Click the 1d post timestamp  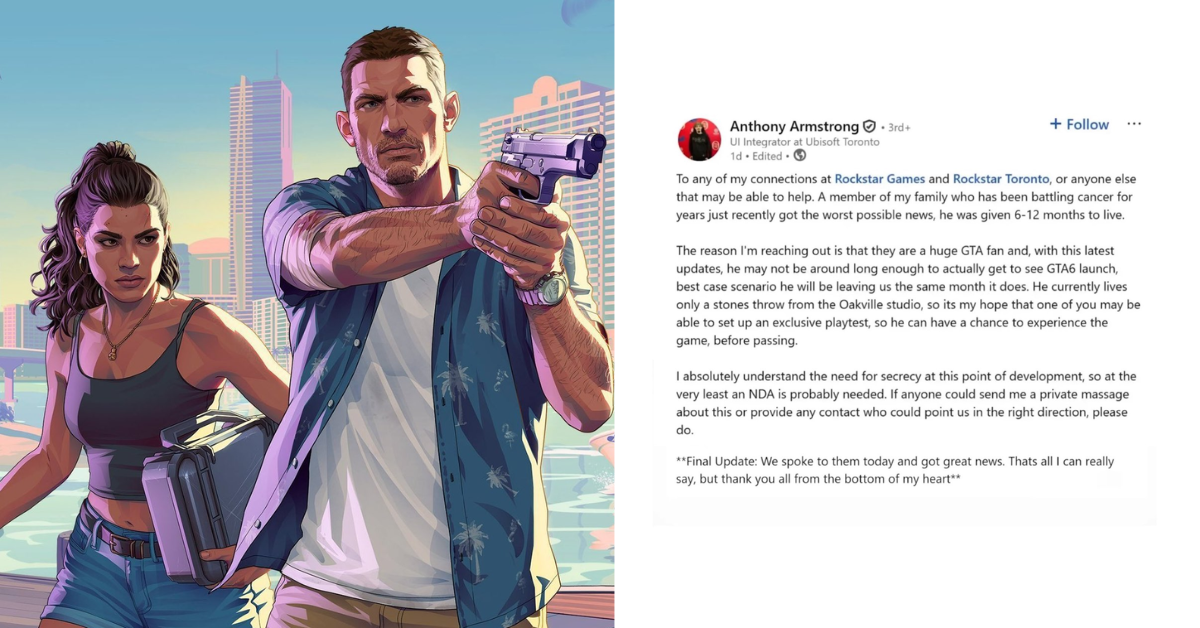click(736, 156)
